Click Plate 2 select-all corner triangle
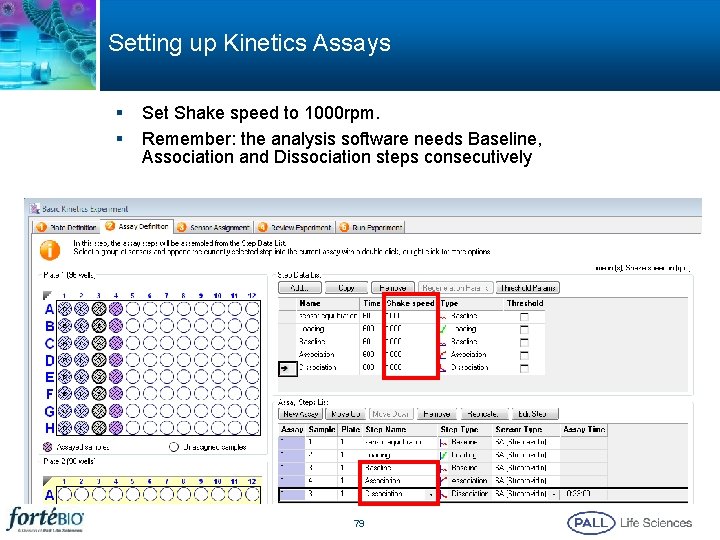This screenshot has height=540, width=720. point(47,481)
